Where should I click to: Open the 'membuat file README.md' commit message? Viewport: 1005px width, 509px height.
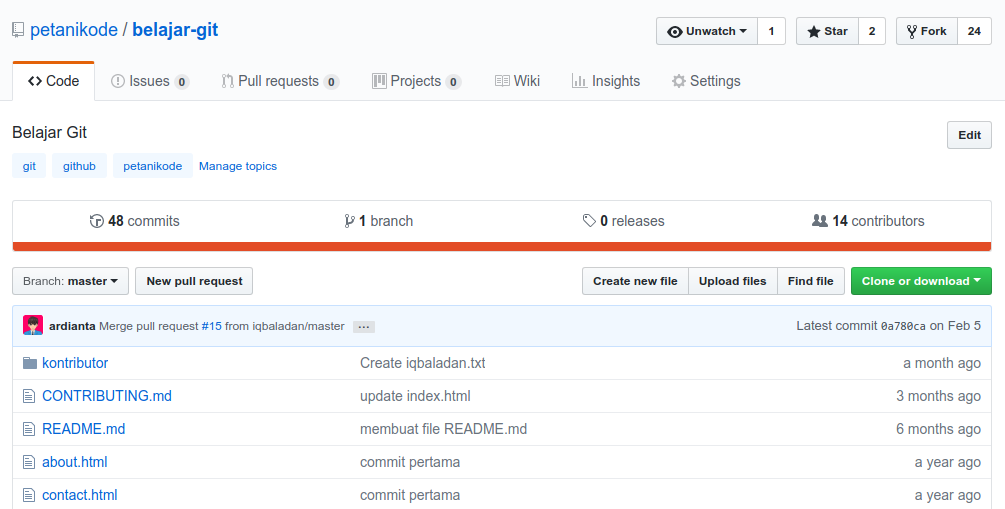click(444, 429)
